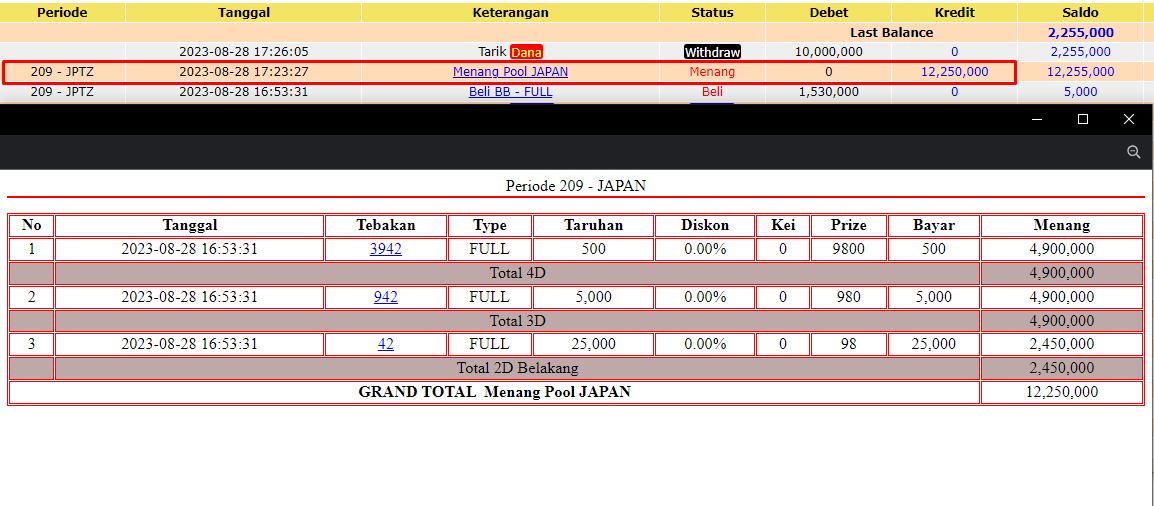The image size is (1154, 506).
Task: Click date 2023-08-28 17:23:27
Action: pos(244,72)
